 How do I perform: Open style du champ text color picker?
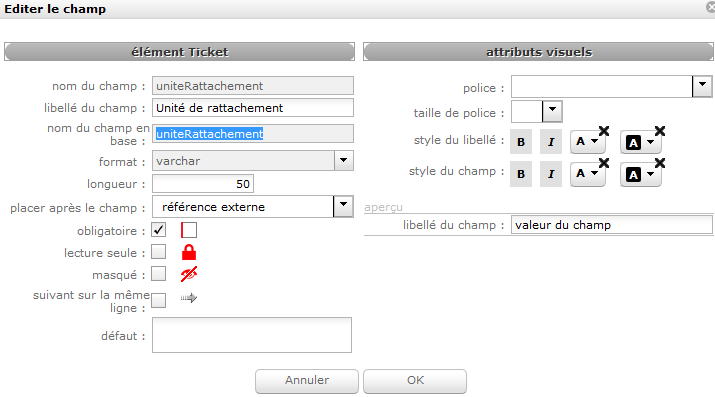pyautogui.click(x=587, y=174)
